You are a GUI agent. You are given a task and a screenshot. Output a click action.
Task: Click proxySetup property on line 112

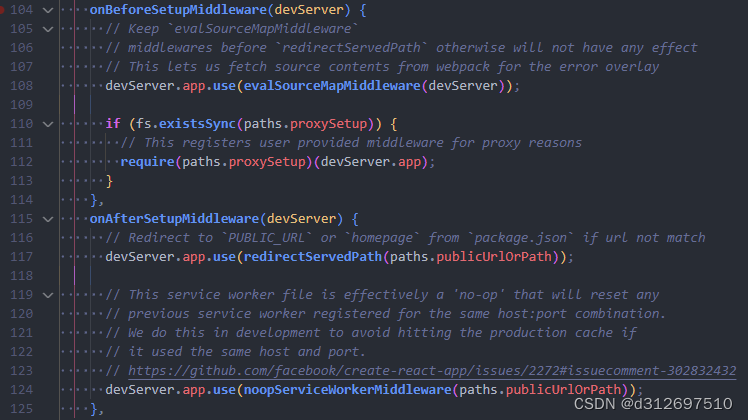[267, 162]
